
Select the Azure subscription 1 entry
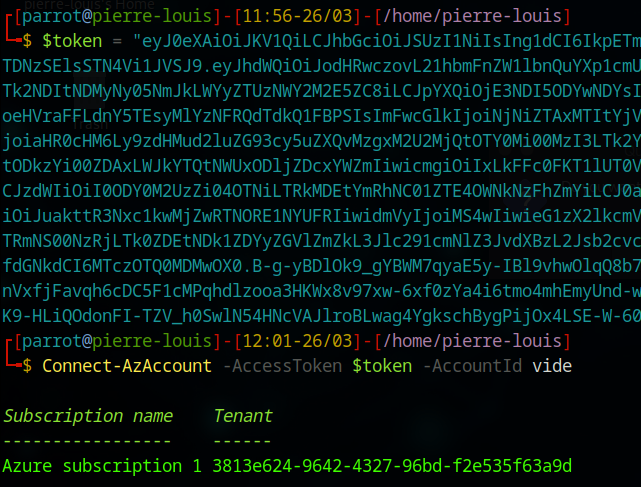click(102, 466)
